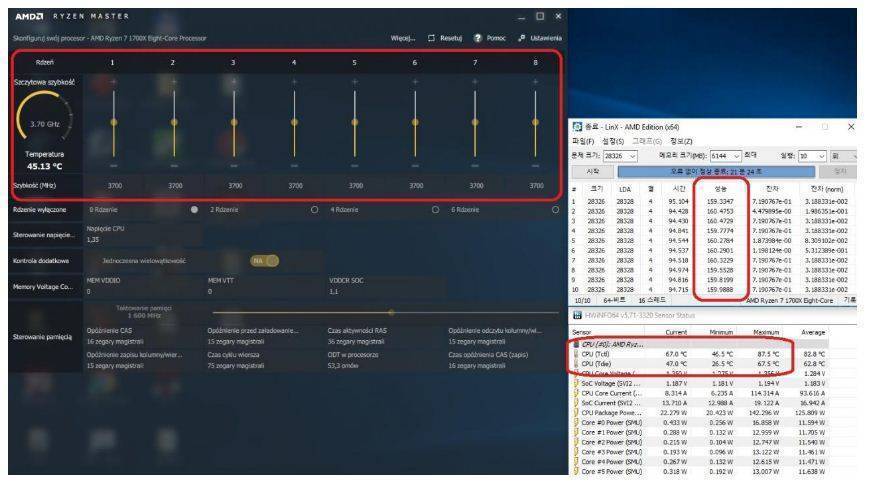This screenshot has width=872, height=491.
Task: Click the Resetuj reset icon
Action: pyautogui.click(x=431, y=38)
